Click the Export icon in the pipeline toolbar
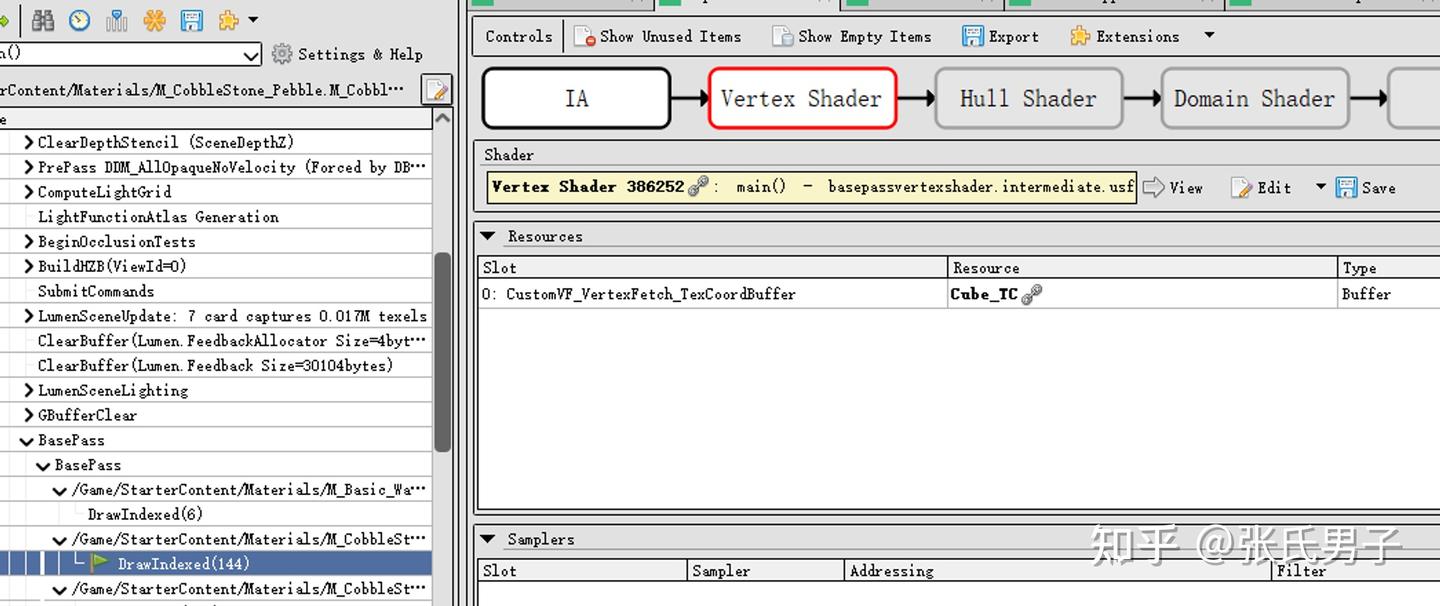The width and height of the screenshot is (1440, 606). coord(973,36)
